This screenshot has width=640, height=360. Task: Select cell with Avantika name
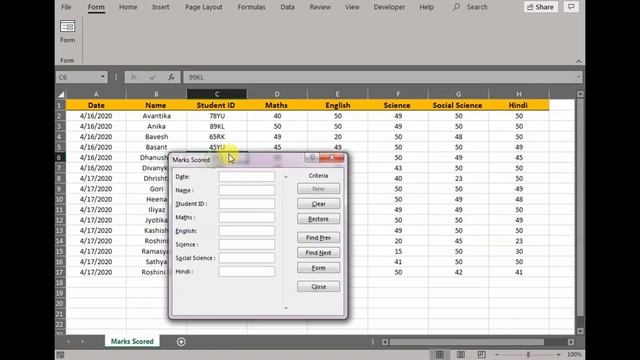(156, 116)
